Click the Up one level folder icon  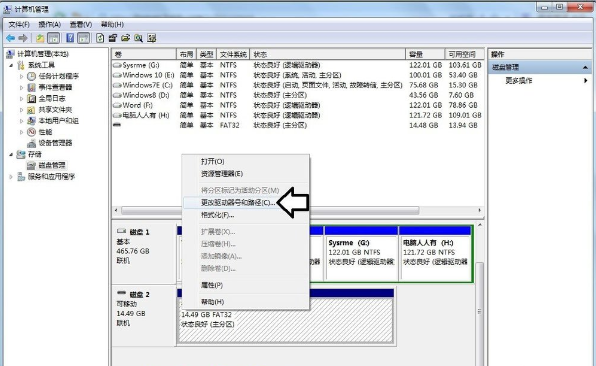point(40,38)
